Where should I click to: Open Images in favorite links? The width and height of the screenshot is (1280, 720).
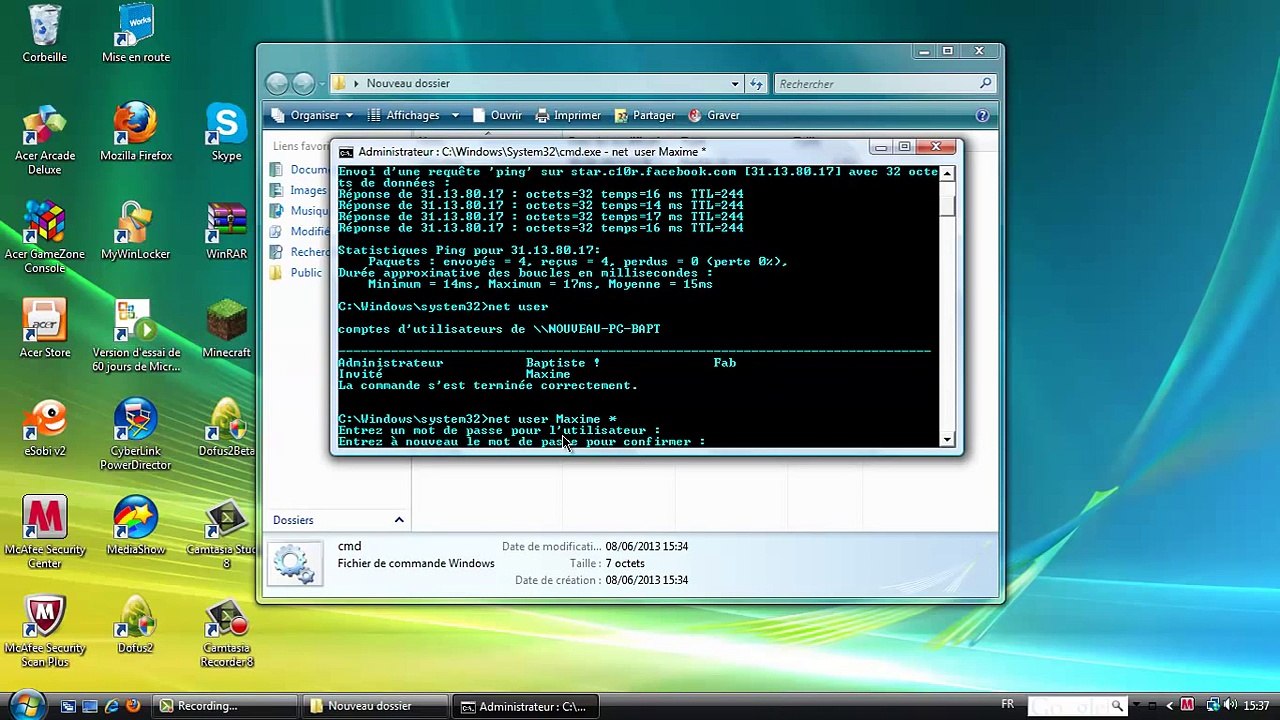298,191
